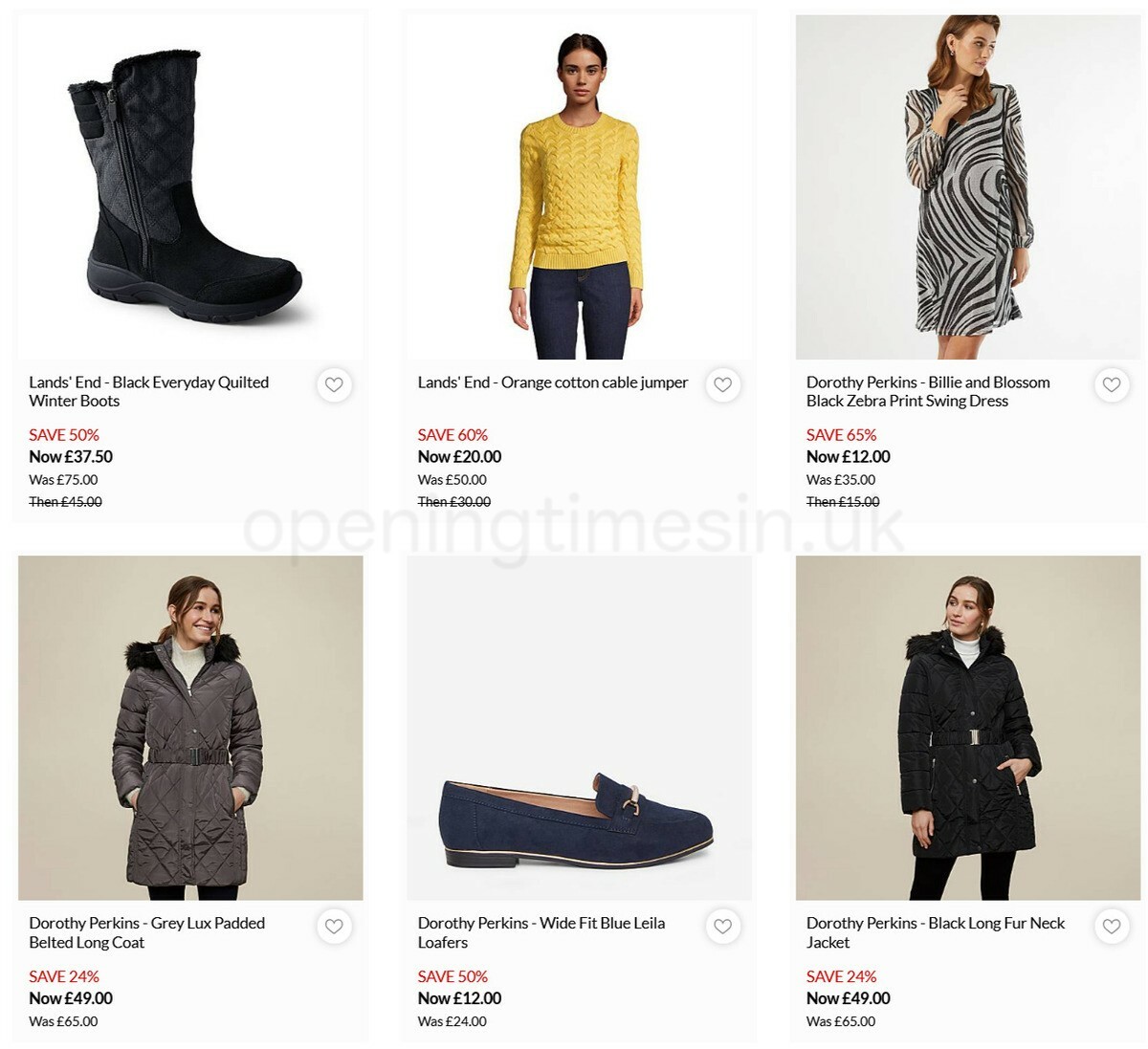Add the Black Everyday Quilted Winter Boots to wishlist

point(334,384)
